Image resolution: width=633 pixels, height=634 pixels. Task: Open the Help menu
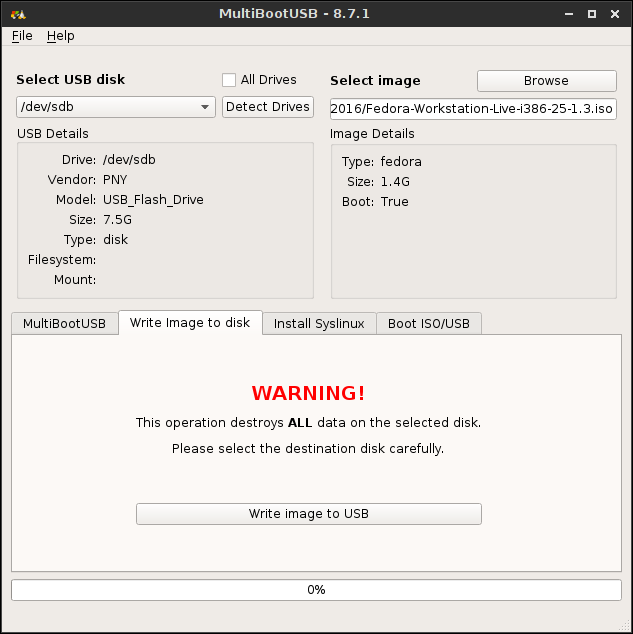[x=60, y=36]
